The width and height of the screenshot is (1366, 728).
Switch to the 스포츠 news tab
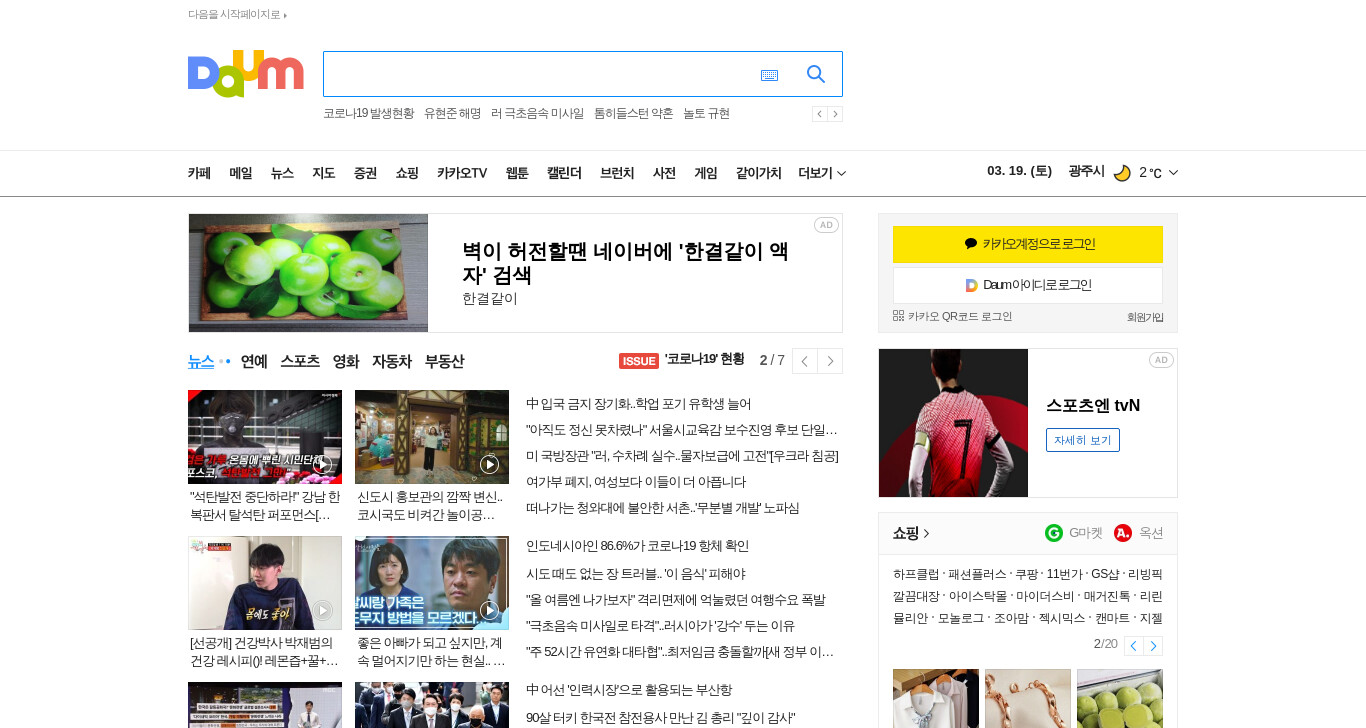[x=300, y=361]
